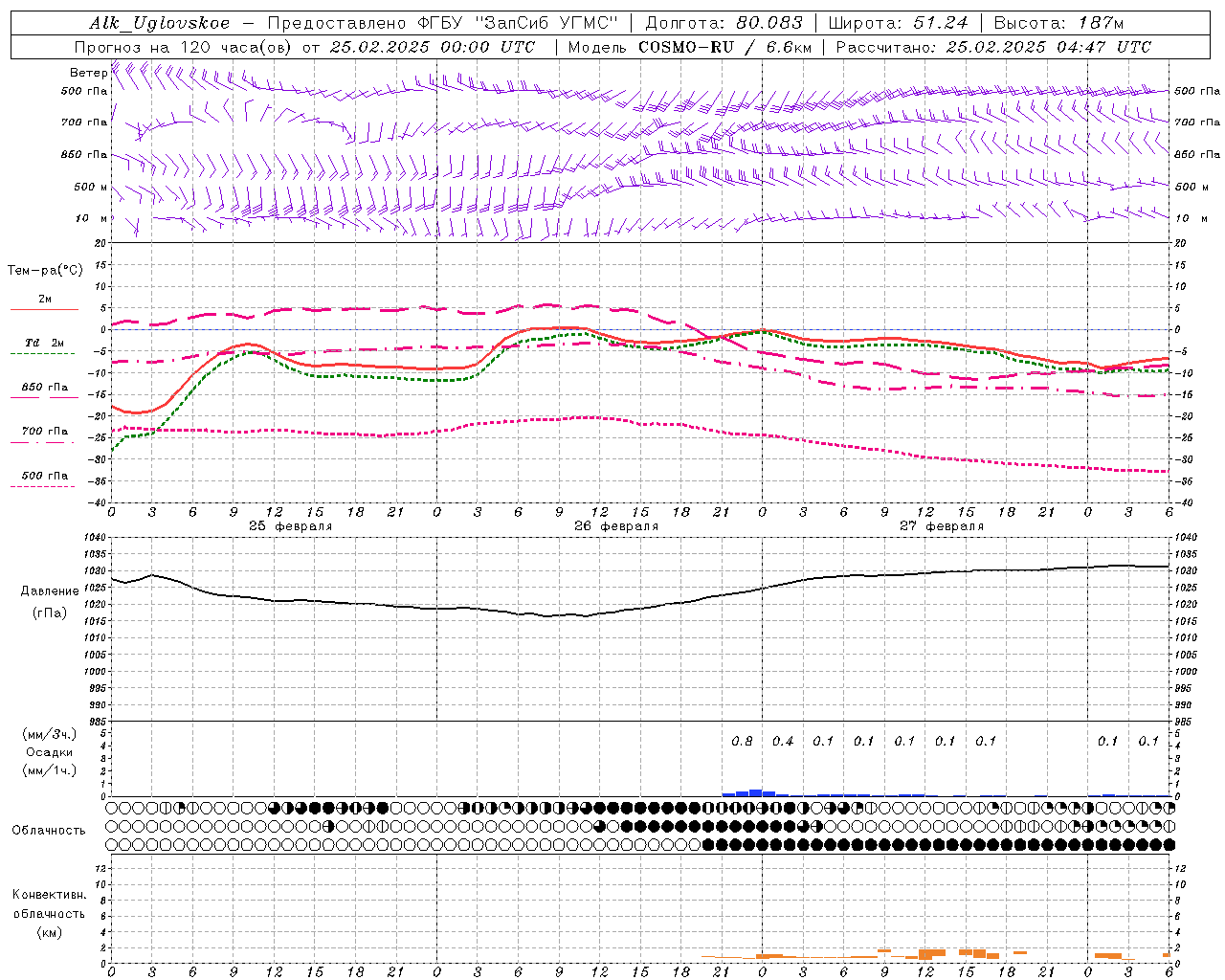Click the 500 гПа temperature legend label

tap(45, 475)
